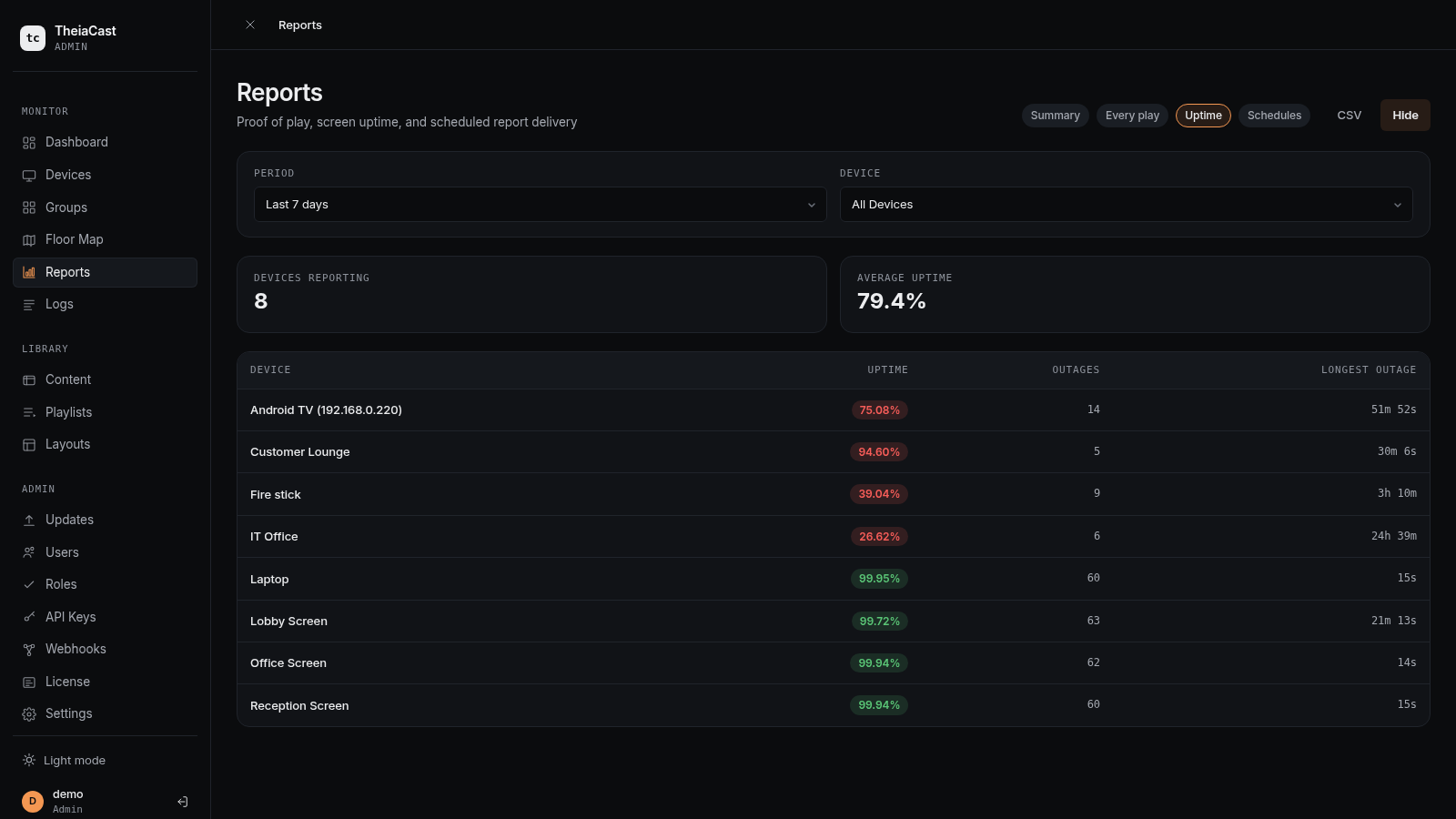This screenshot has width=1456, height=819.
Task: Click the Floor Map icon
Action: [29, 240]
